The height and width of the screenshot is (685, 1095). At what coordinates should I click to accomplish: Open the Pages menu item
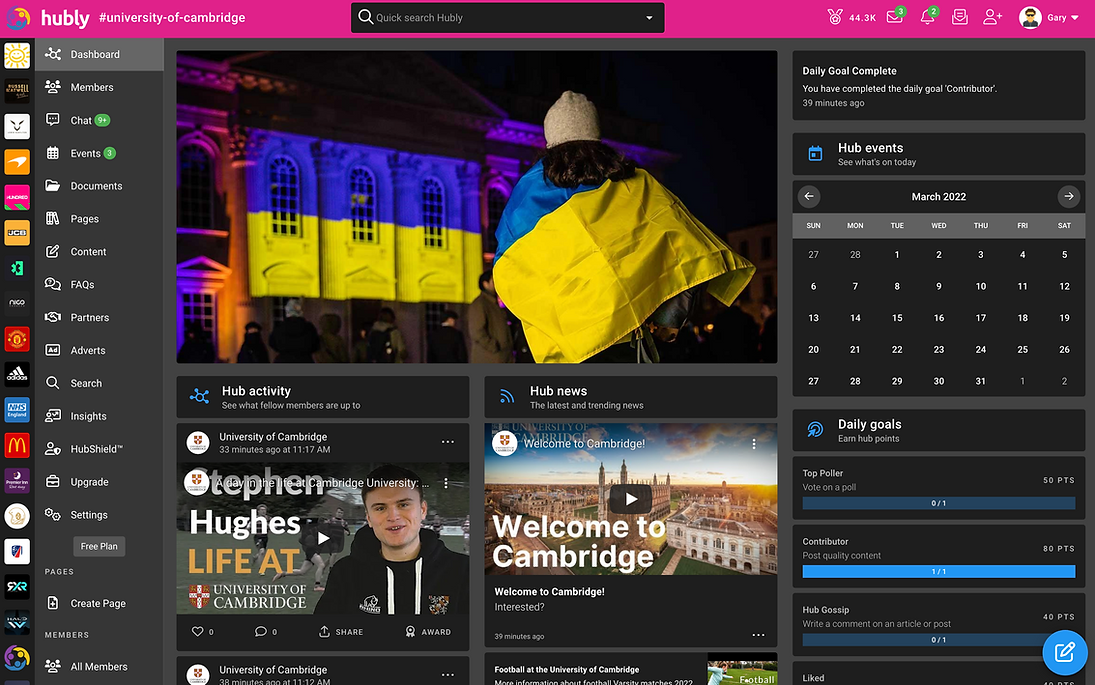tap(99, 219)
